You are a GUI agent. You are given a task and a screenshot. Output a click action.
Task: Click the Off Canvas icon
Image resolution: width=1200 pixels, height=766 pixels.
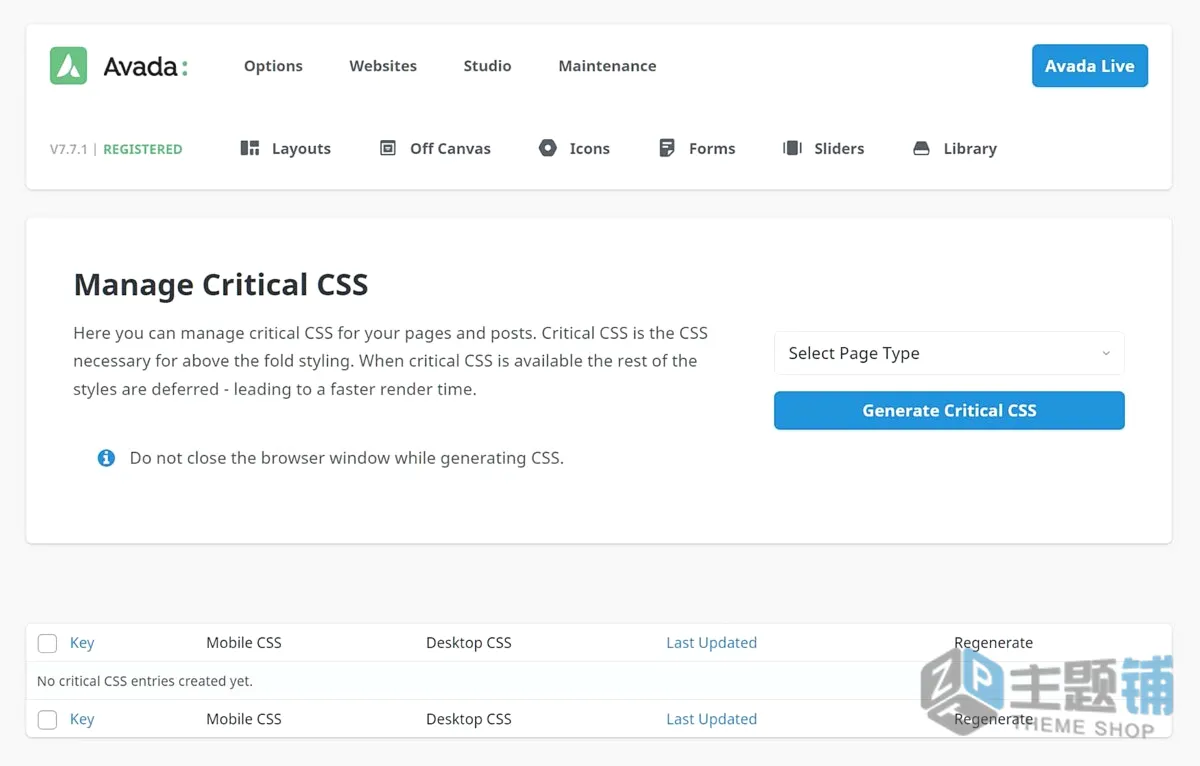point(388,148)
